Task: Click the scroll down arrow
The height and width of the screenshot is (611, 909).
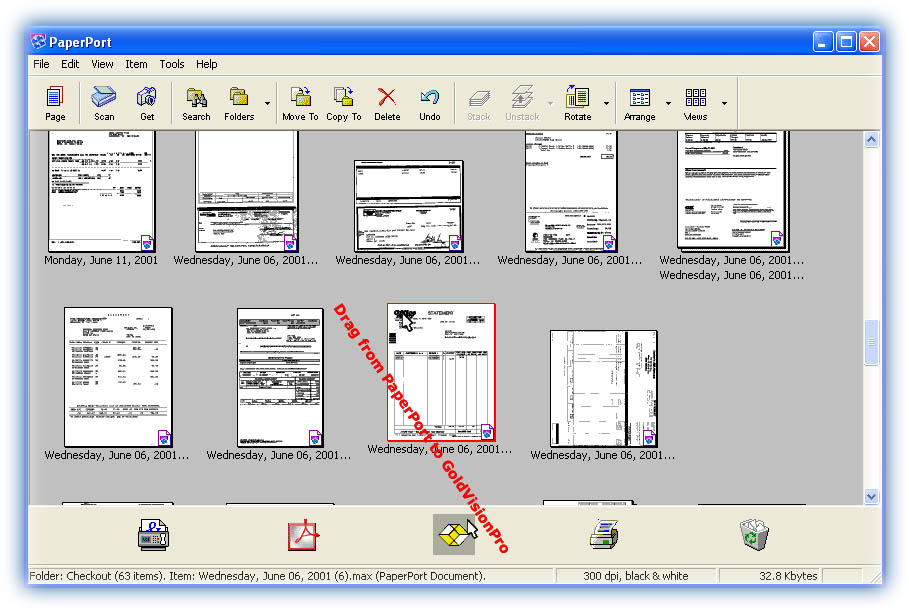Action: click(x=871, y=496)
